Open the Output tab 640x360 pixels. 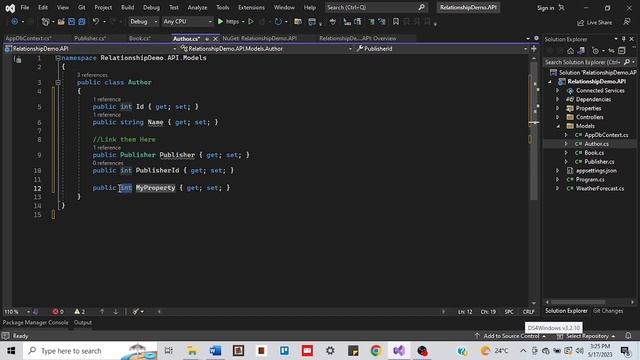(x=82, y=322)
